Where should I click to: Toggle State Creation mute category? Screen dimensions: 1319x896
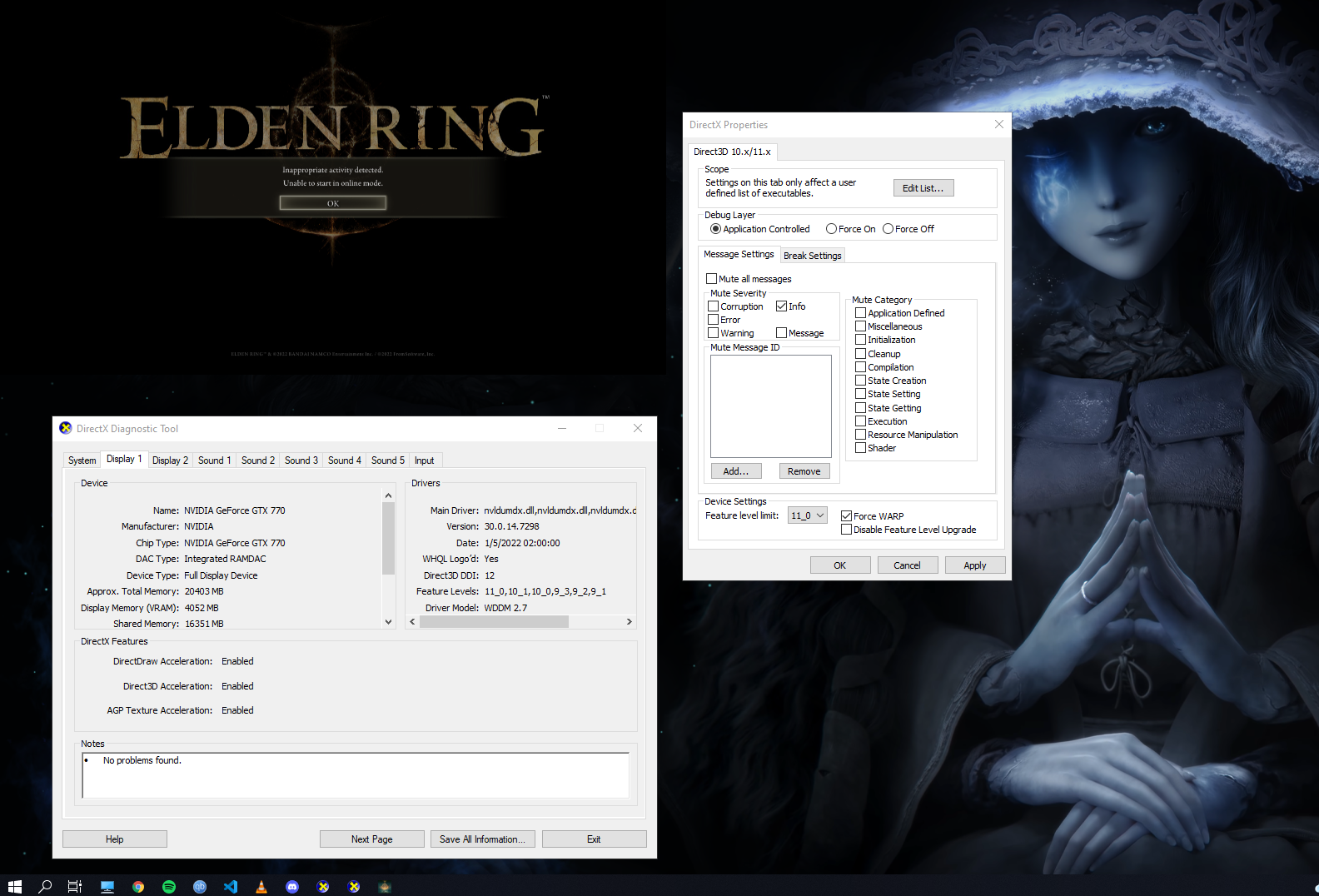coord(861,381)
